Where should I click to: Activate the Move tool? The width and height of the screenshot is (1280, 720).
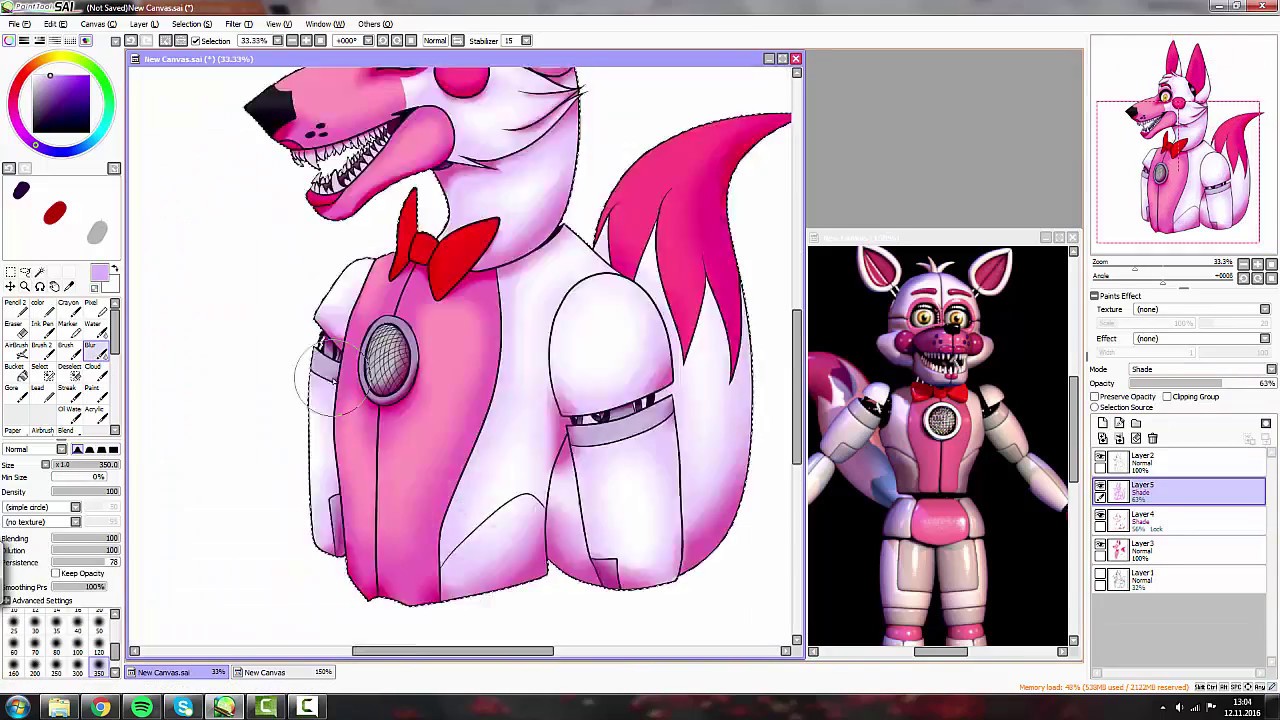(10, 287)
